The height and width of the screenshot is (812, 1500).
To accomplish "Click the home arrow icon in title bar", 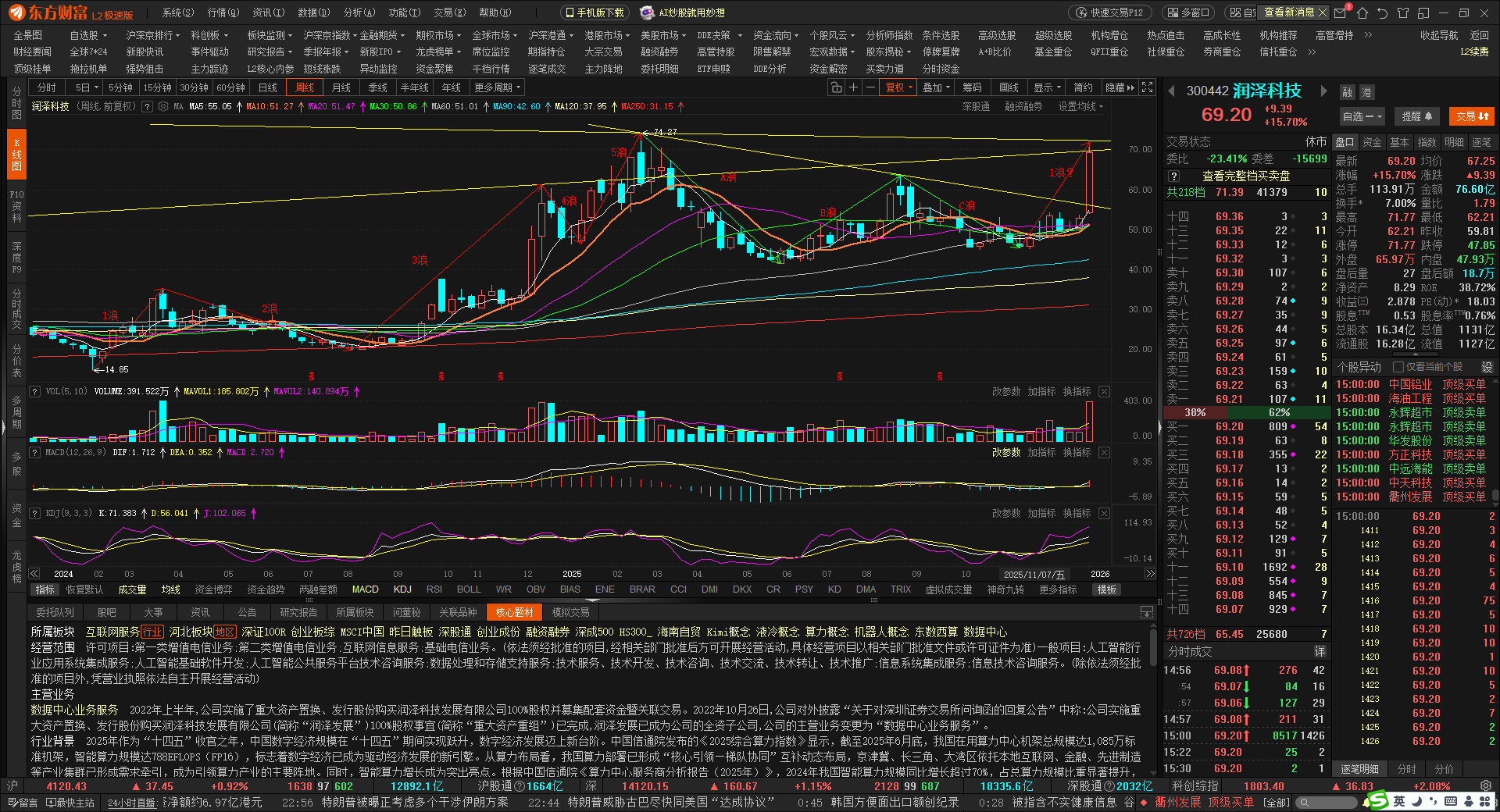I will (x=1362, y=12).
